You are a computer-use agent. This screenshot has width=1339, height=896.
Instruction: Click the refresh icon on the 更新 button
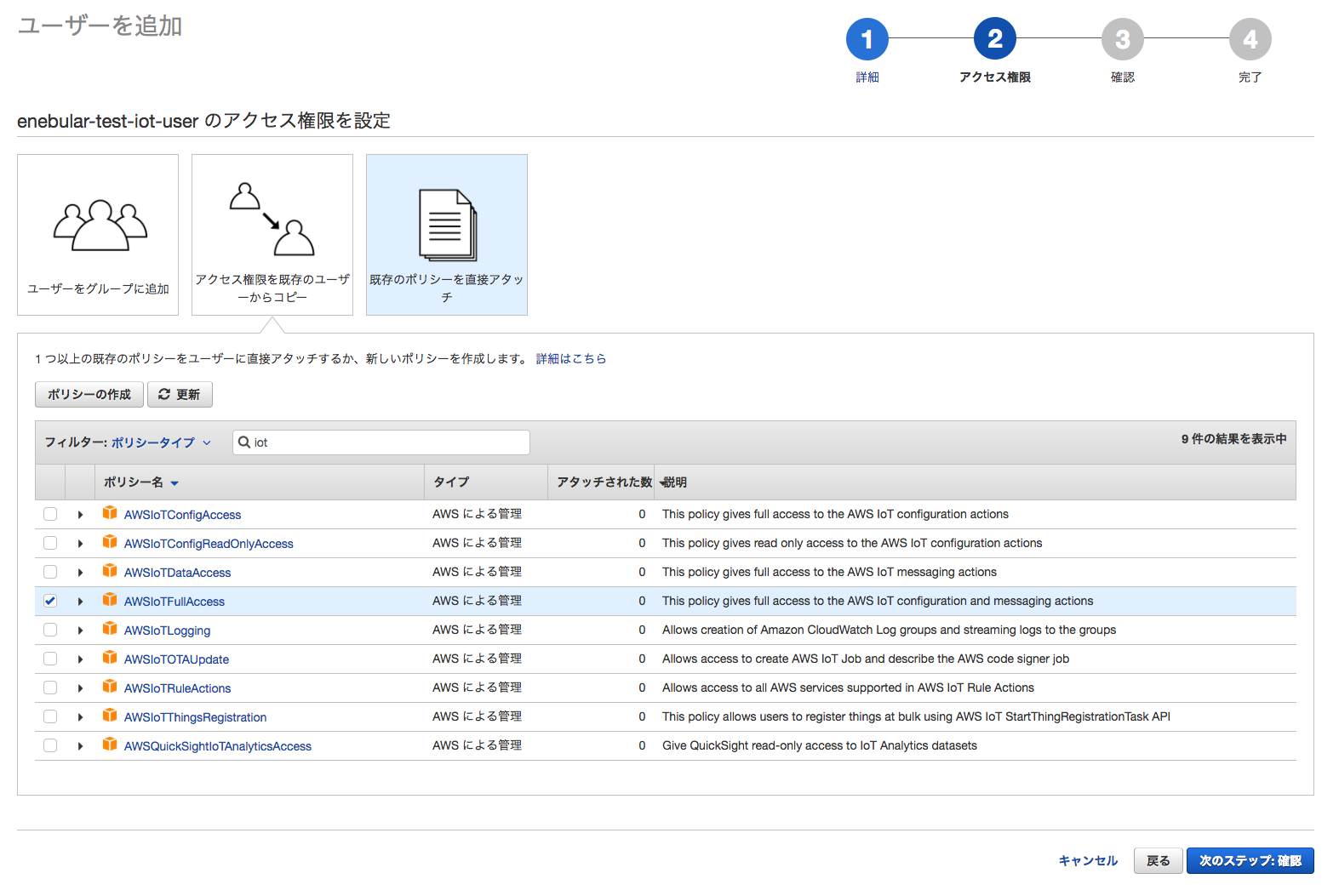click(x=164, y=395)
